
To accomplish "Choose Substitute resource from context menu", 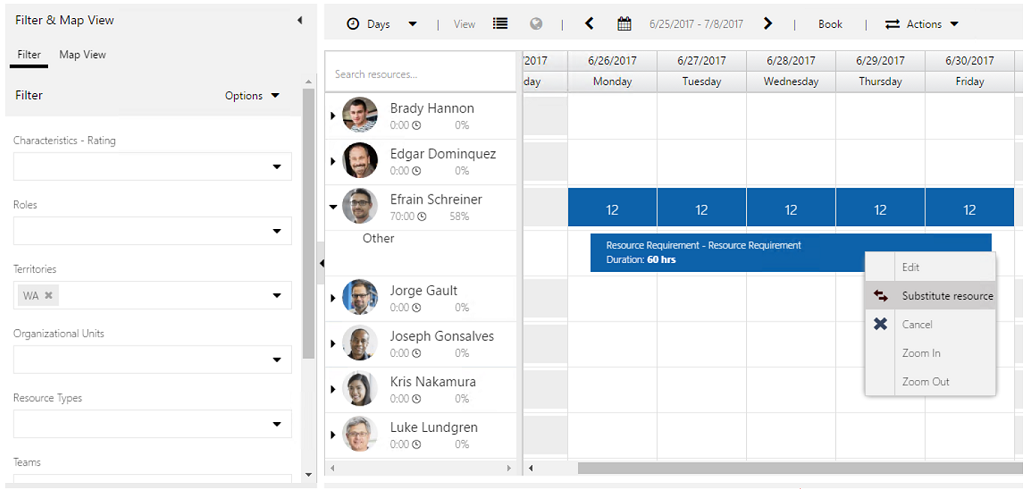I will tap(946, 296).
